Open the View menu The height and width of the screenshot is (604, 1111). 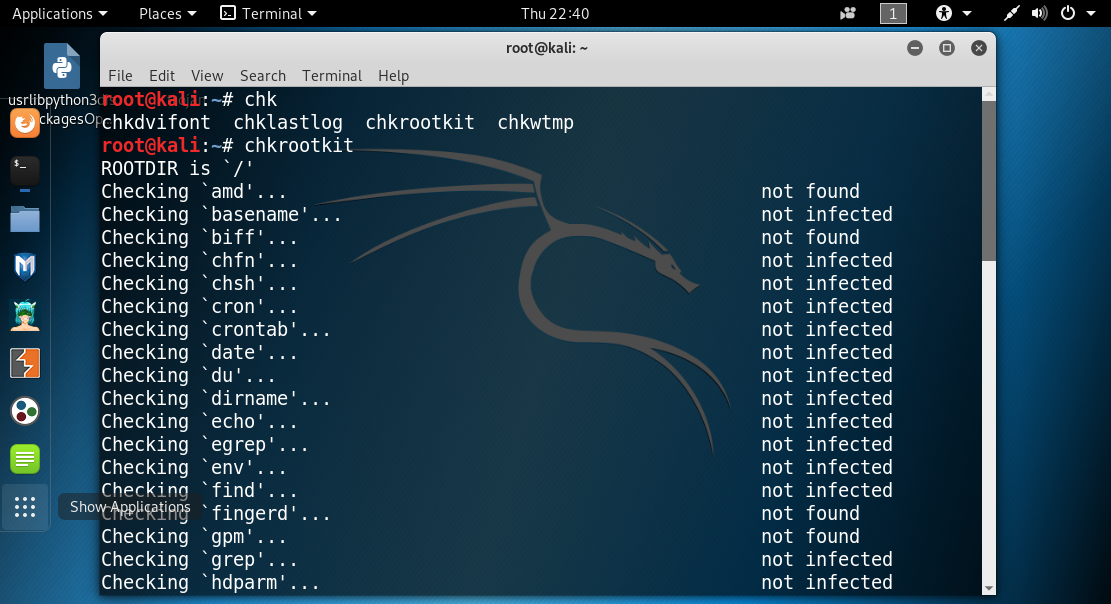(207, 76)
